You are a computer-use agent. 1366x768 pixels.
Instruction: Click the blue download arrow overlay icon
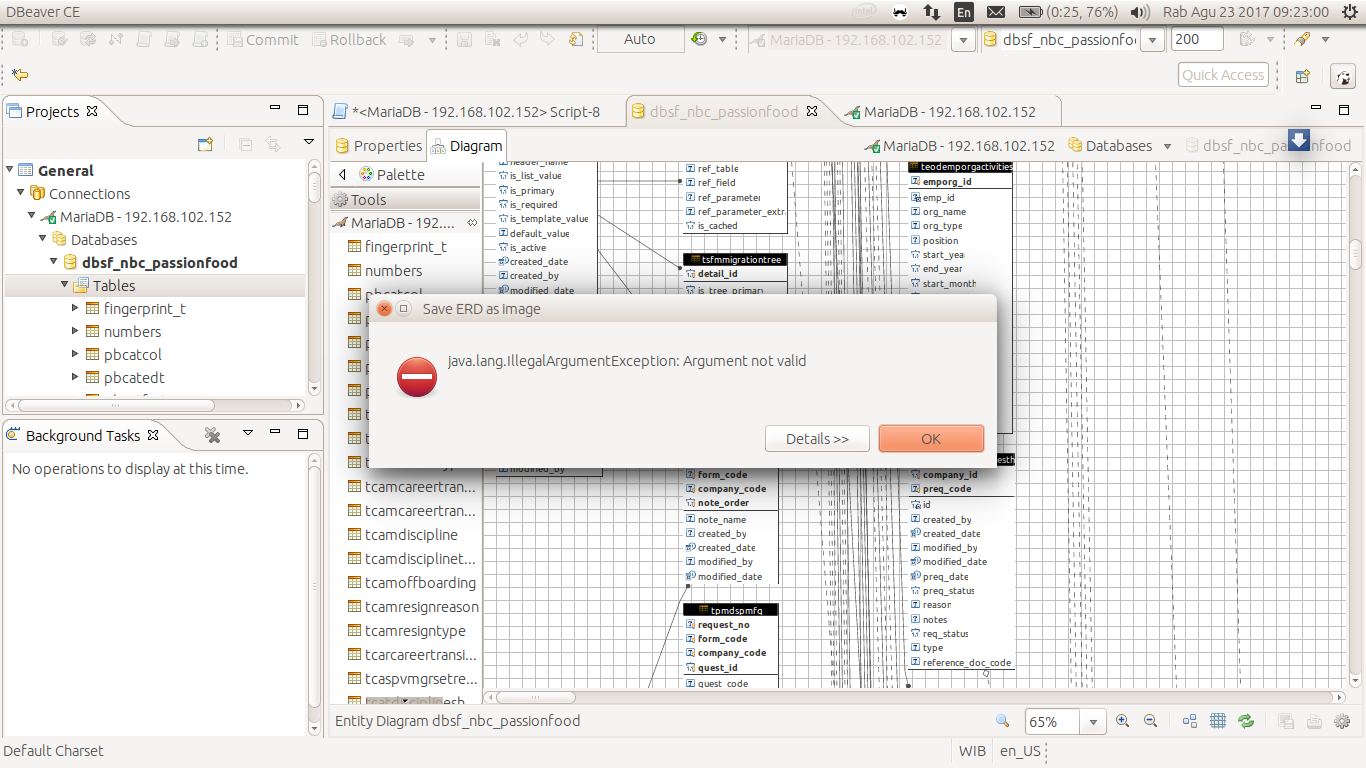[1298, 140]
